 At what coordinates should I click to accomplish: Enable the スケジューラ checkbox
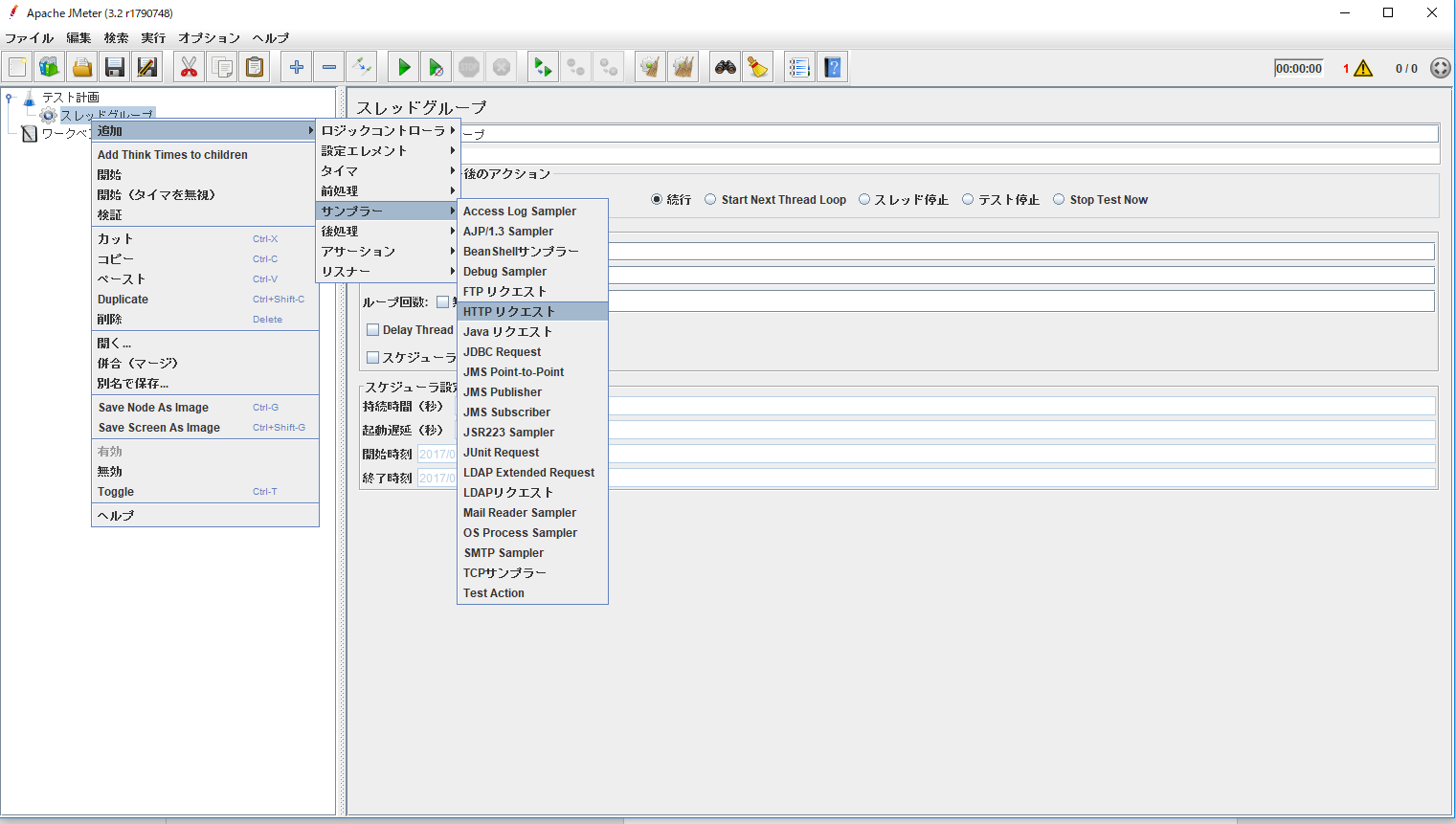[x=372, y=356]
